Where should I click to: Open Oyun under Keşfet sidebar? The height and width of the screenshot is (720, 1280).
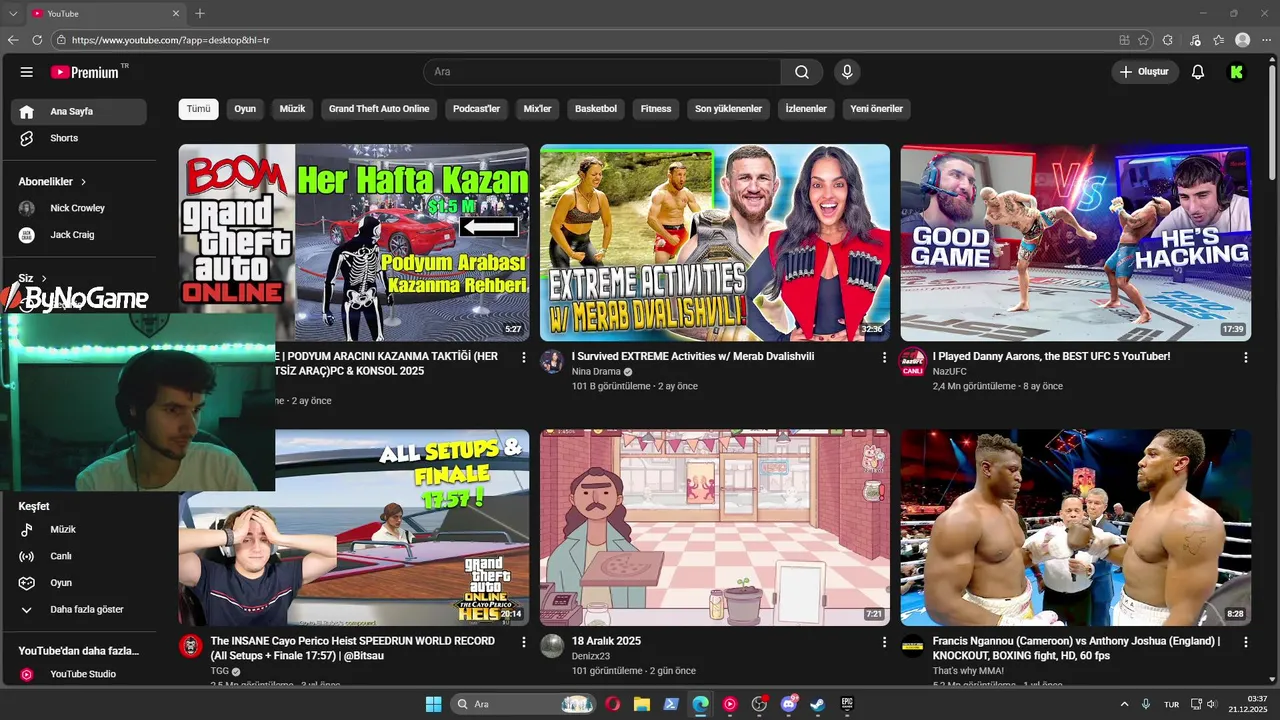point(79,583)
